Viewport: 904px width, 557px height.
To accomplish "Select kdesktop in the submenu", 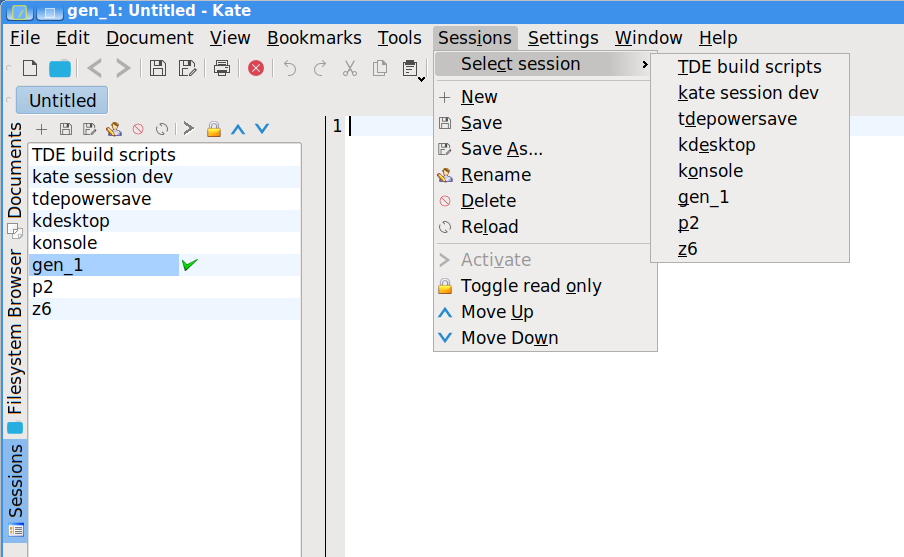I will [x=750, y=145].
